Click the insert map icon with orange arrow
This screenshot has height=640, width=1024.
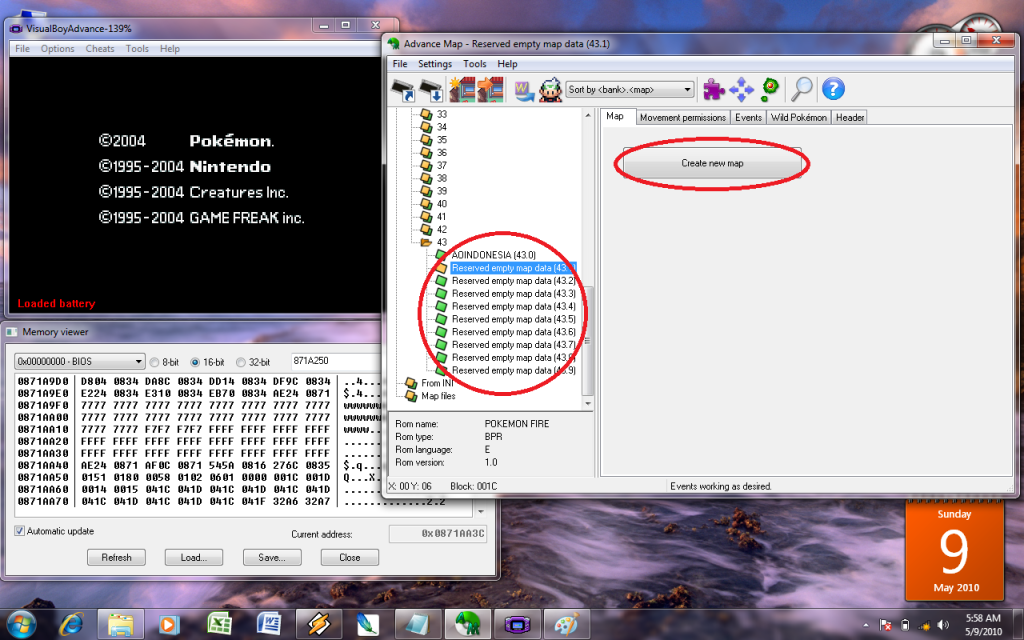[x=490, y=89]
